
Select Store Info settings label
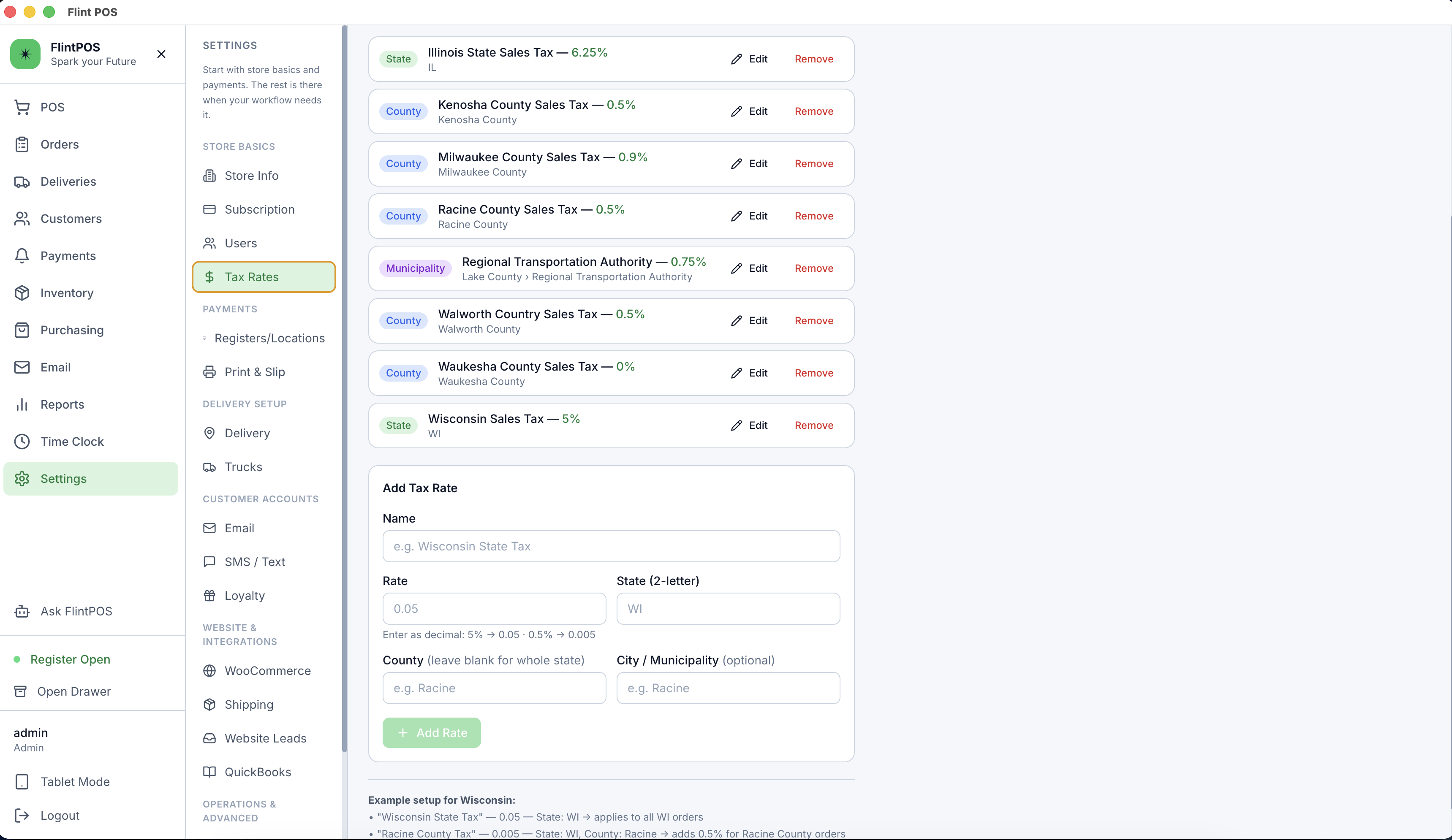(x=251, y=176)
